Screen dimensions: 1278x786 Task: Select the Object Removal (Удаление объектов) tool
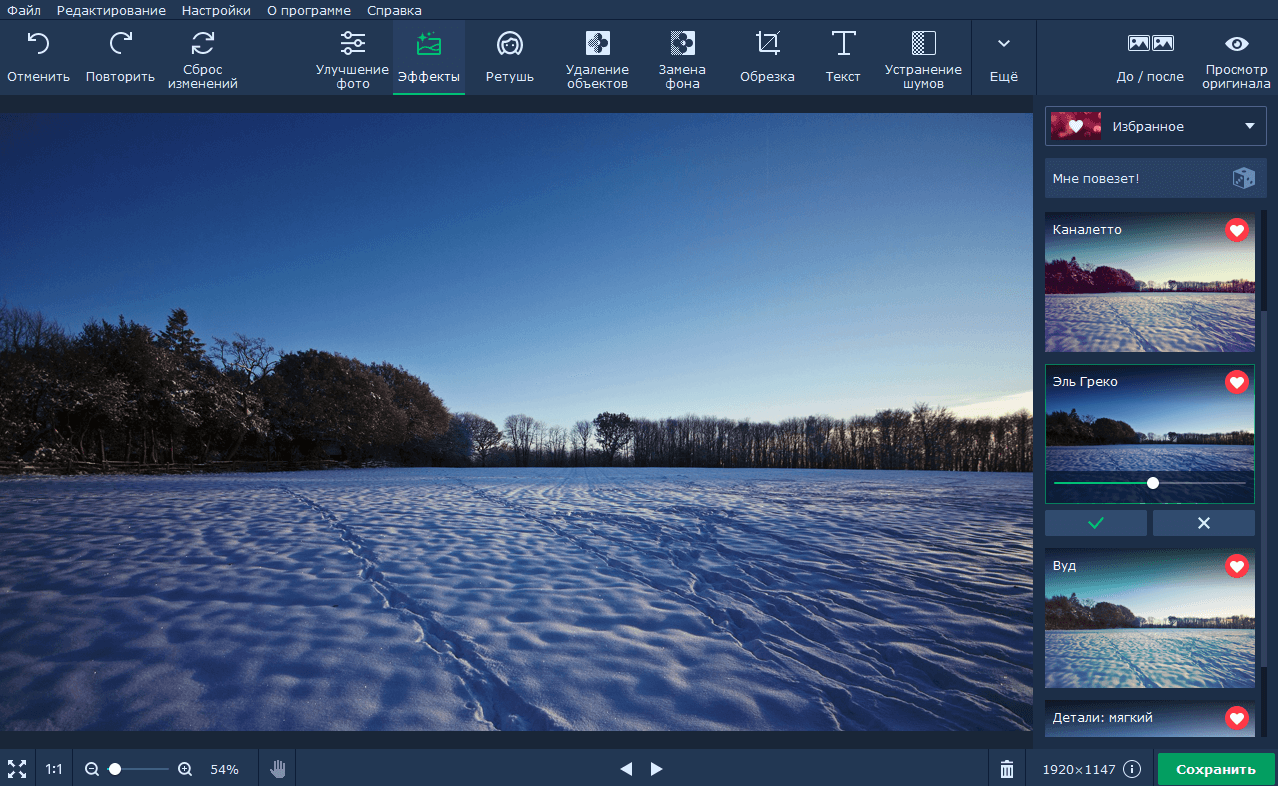pyautogui.click(x=597, y=58)
